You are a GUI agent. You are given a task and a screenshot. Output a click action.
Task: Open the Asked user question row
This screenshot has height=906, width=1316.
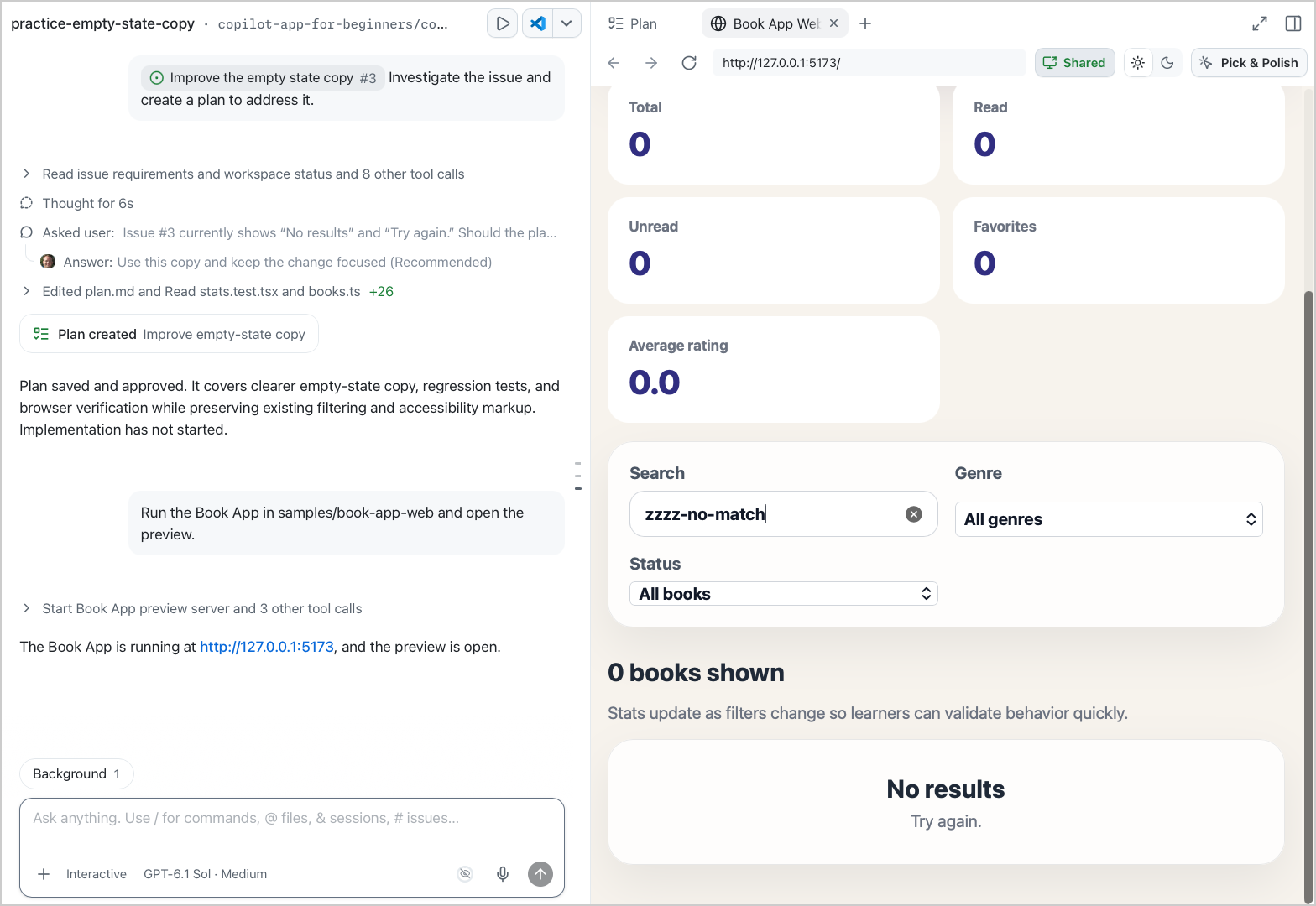coord(289,233)
